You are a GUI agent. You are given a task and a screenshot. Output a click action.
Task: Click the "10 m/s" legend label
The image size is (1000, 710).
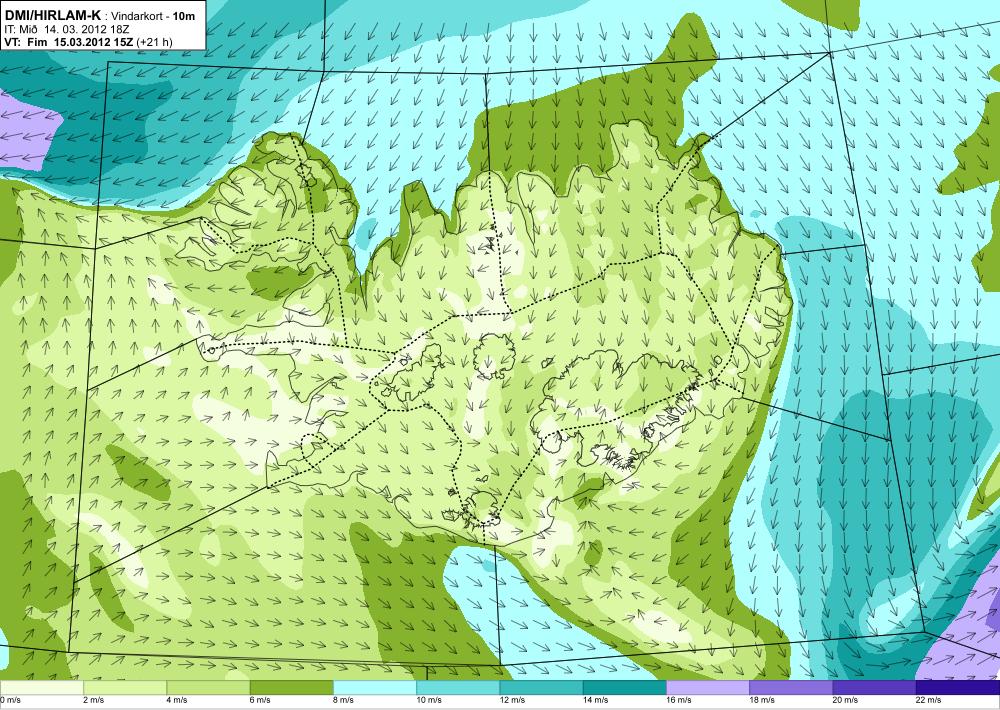point(430,700)
